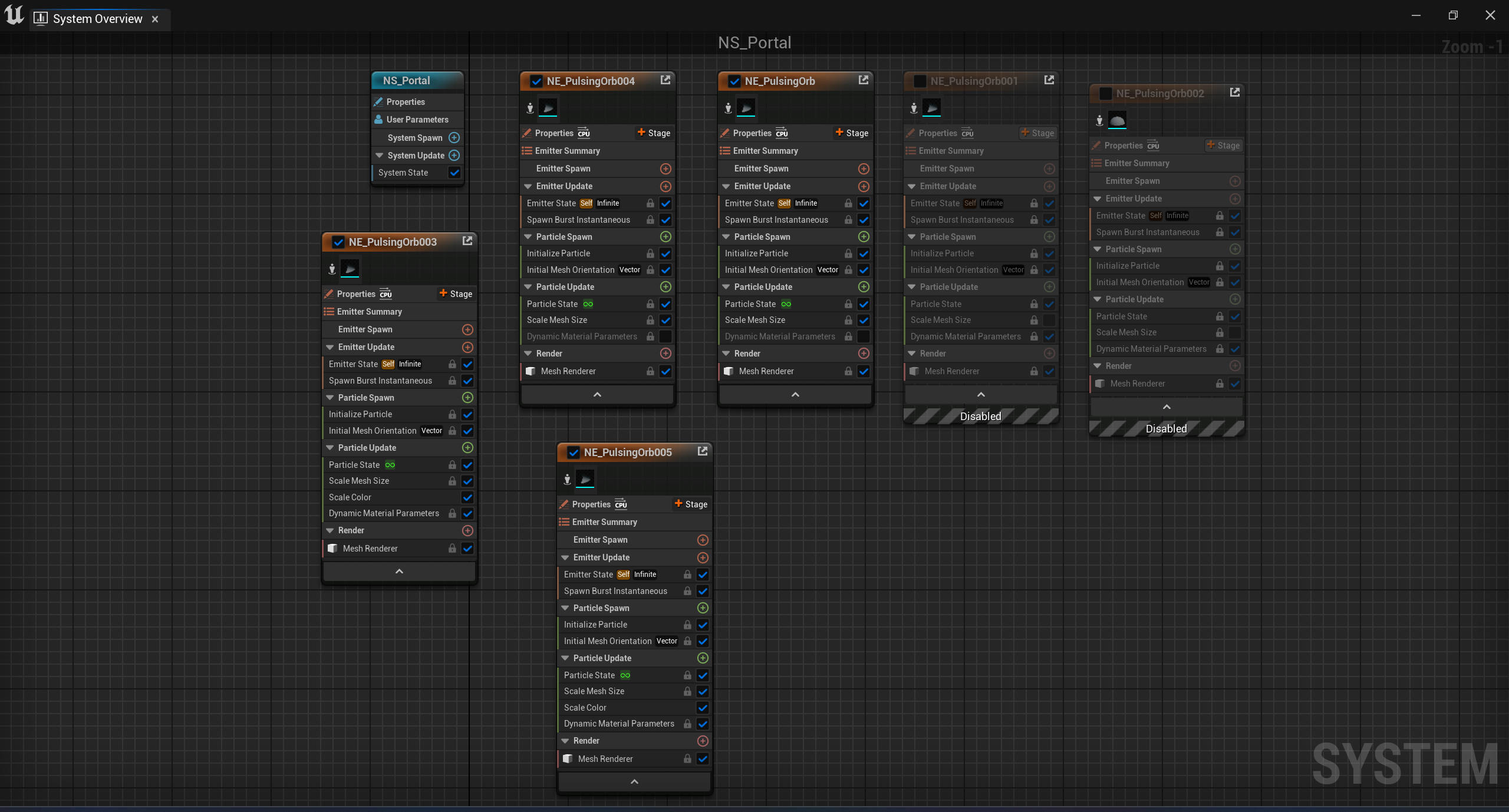Add module to NE_PulsingOrb004 Emitter Spawn
Screen dimensions: 1509x812
click(665, 169)
